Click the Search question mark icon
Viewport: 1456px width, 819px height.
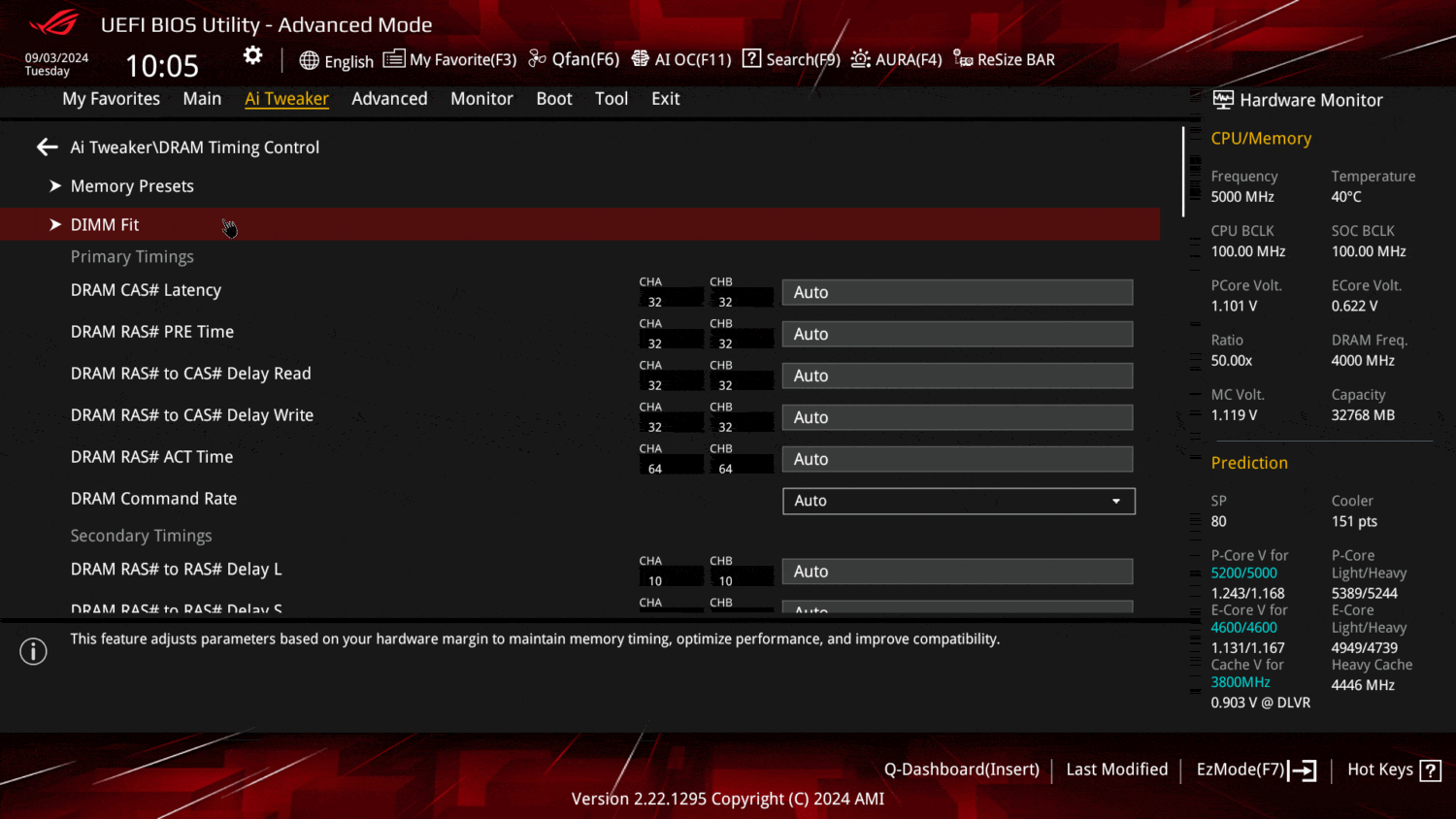point(752,59)
